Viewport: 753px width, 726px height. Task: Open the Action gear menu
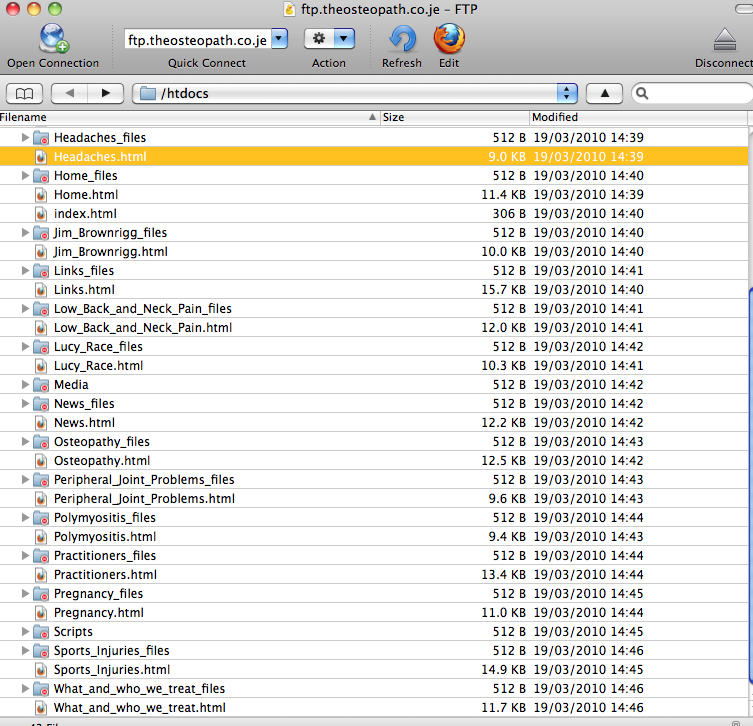click(x=329, y=38)
